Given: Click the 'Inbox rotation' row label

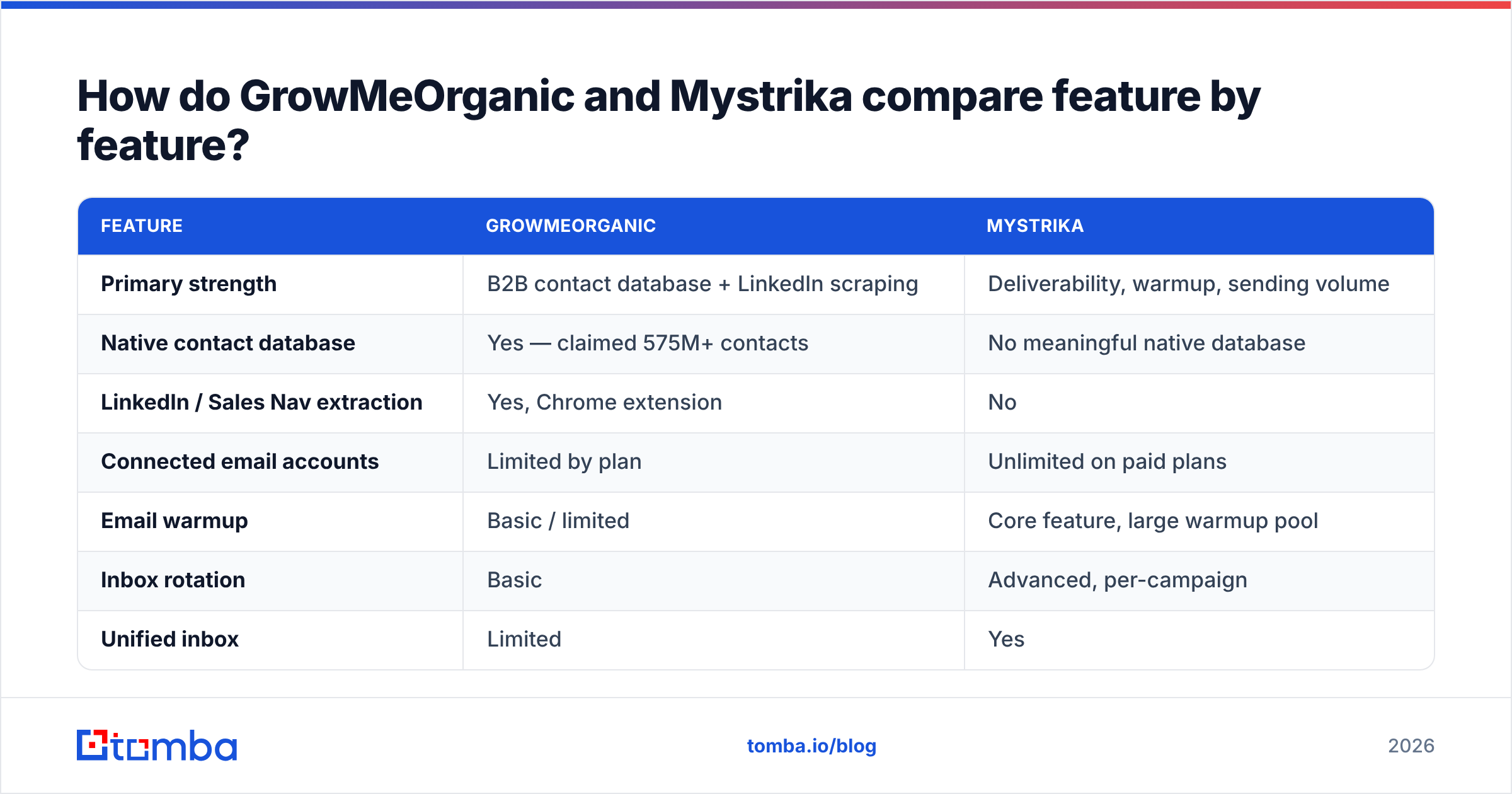Looking at the screenshot, I should (x=173, y=580).
